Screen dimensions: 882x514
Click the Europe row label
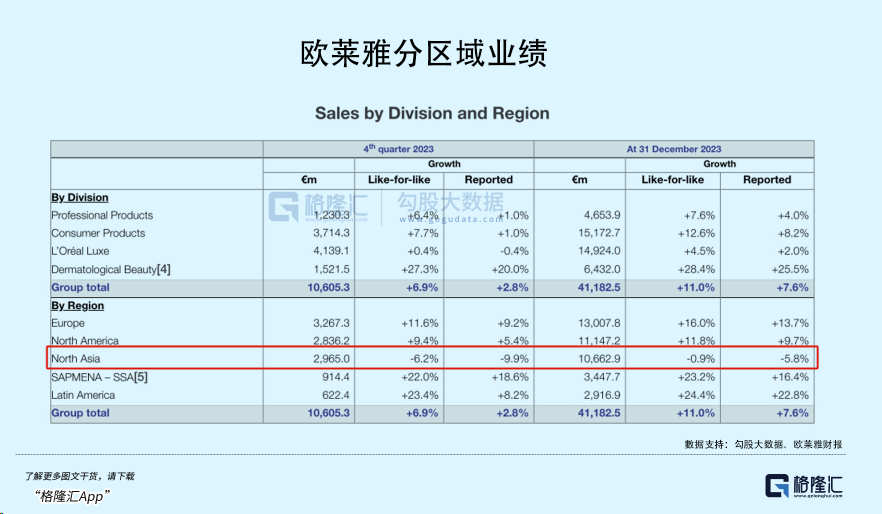(68, 323)
